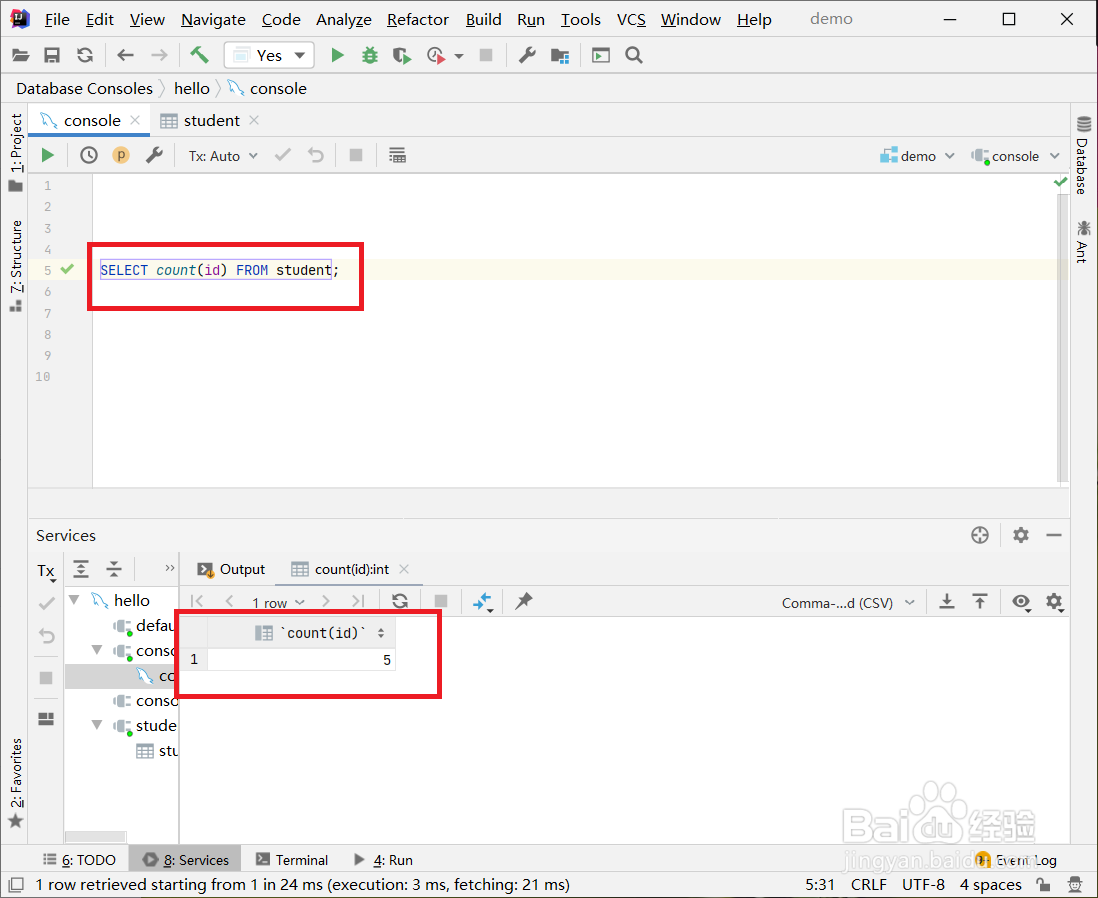Click the green analysis status indicator

click(x=1061, y=182)
